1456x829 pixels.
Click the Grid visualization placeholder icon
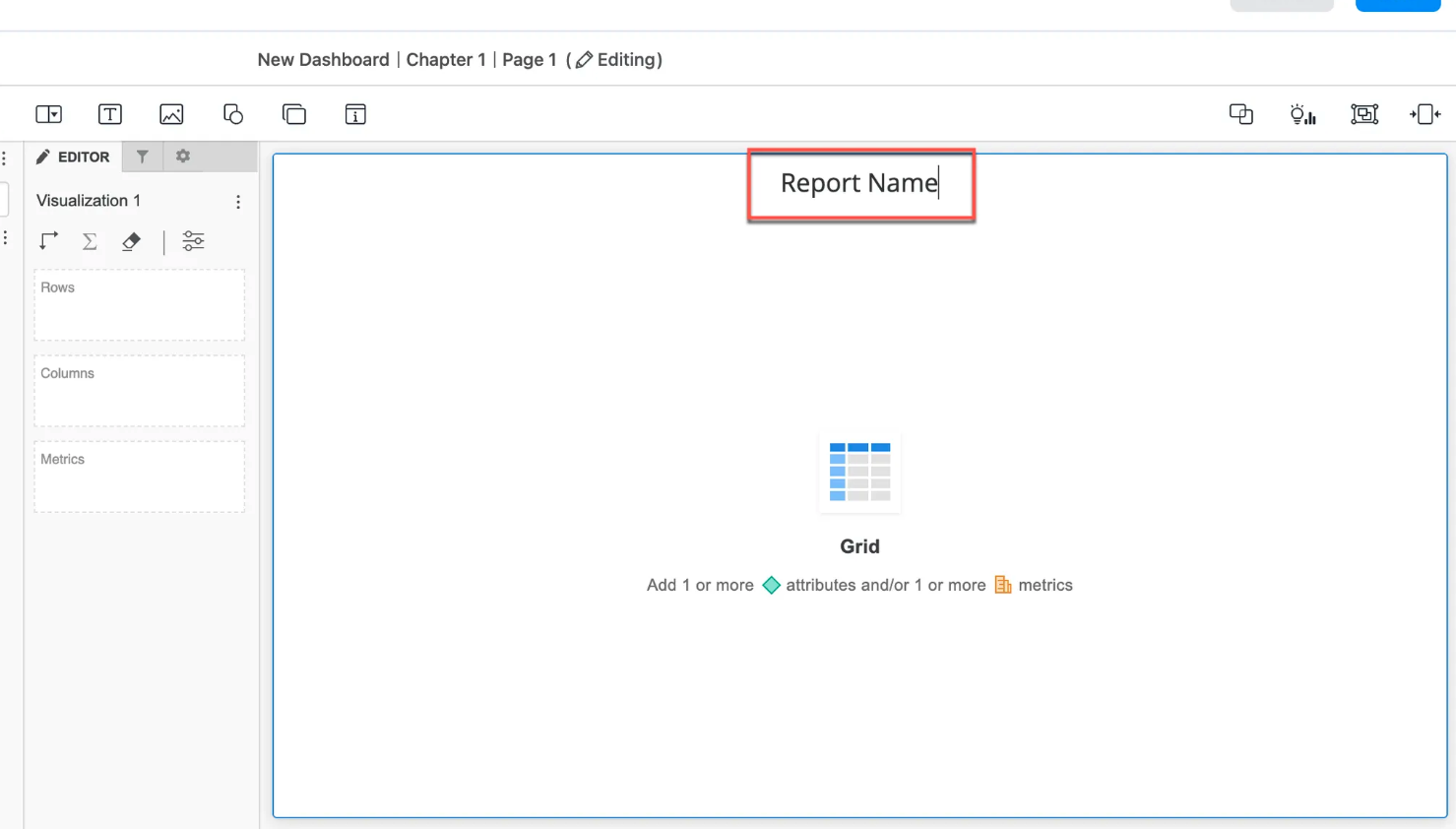click(x=859, y=472)
